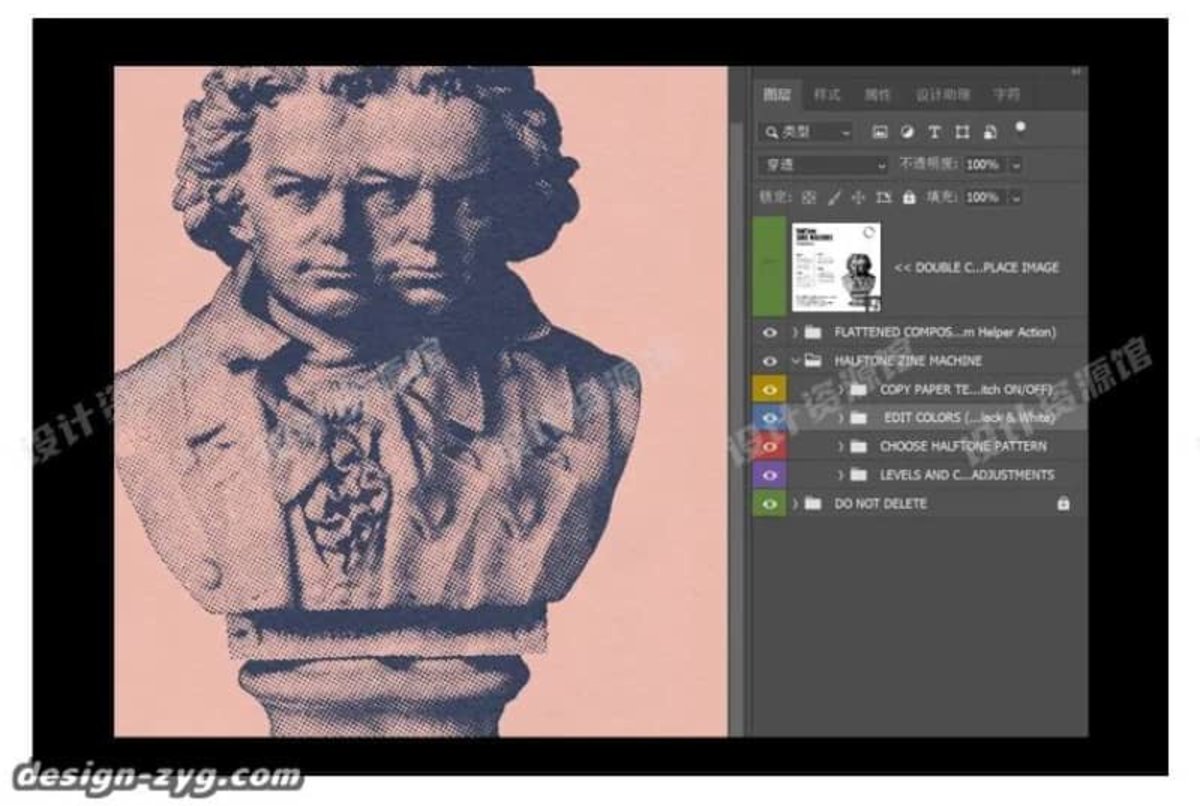The width and height of the screenshot is (1200, 806).
Task: Toggle EDIT COLORS group visibility eye
Action: 770,418
